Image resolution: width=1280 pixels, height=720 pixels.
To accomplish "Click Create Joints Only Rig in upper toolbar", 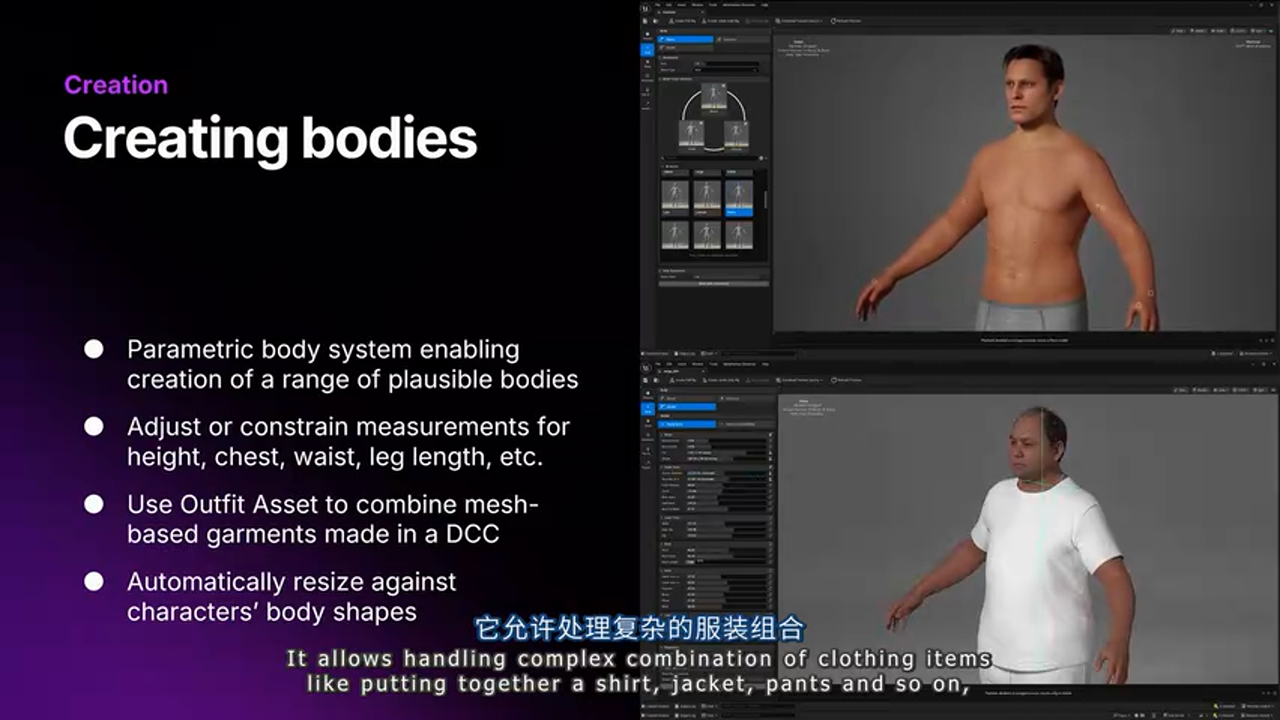I will pyautogui.click(x=719, y=20).
